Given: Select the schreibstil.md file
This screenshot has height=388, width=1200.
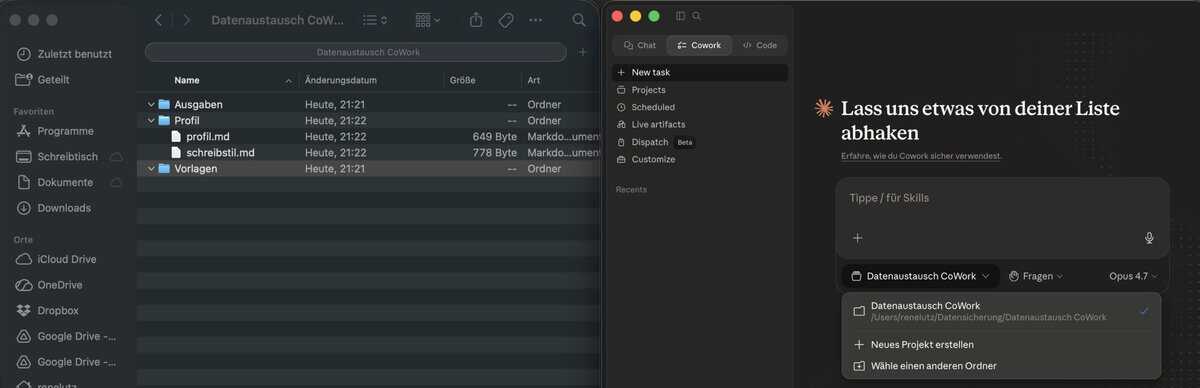Looking at the screenshot, I should [368, 153].
